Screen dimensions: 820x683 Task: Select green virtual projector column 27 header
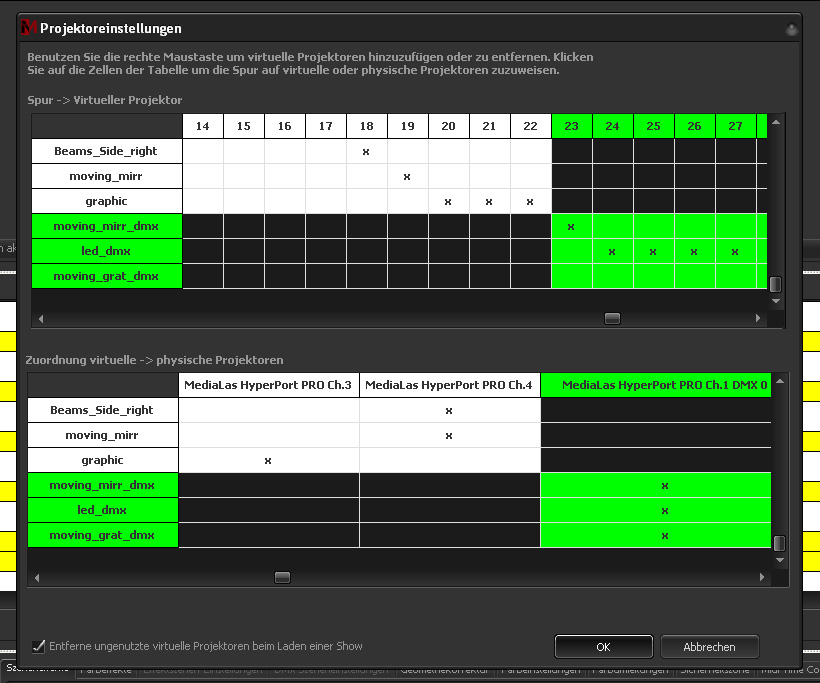pyautogui.click(x=736, y=126)
